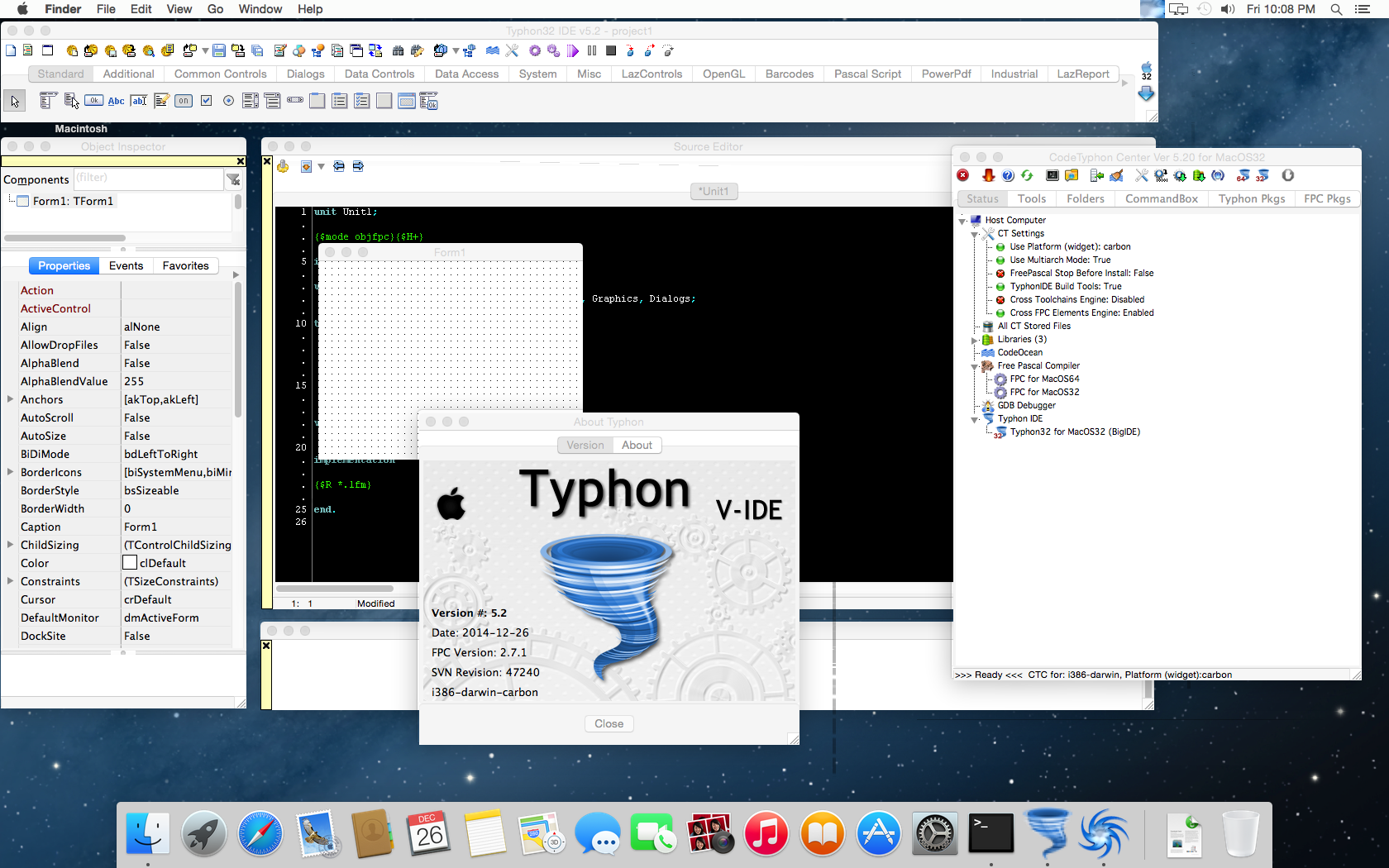The width and height of the screenshot is (1389, 868).
Task: Expand the Anchors property
Action: [x=10, y=399]
